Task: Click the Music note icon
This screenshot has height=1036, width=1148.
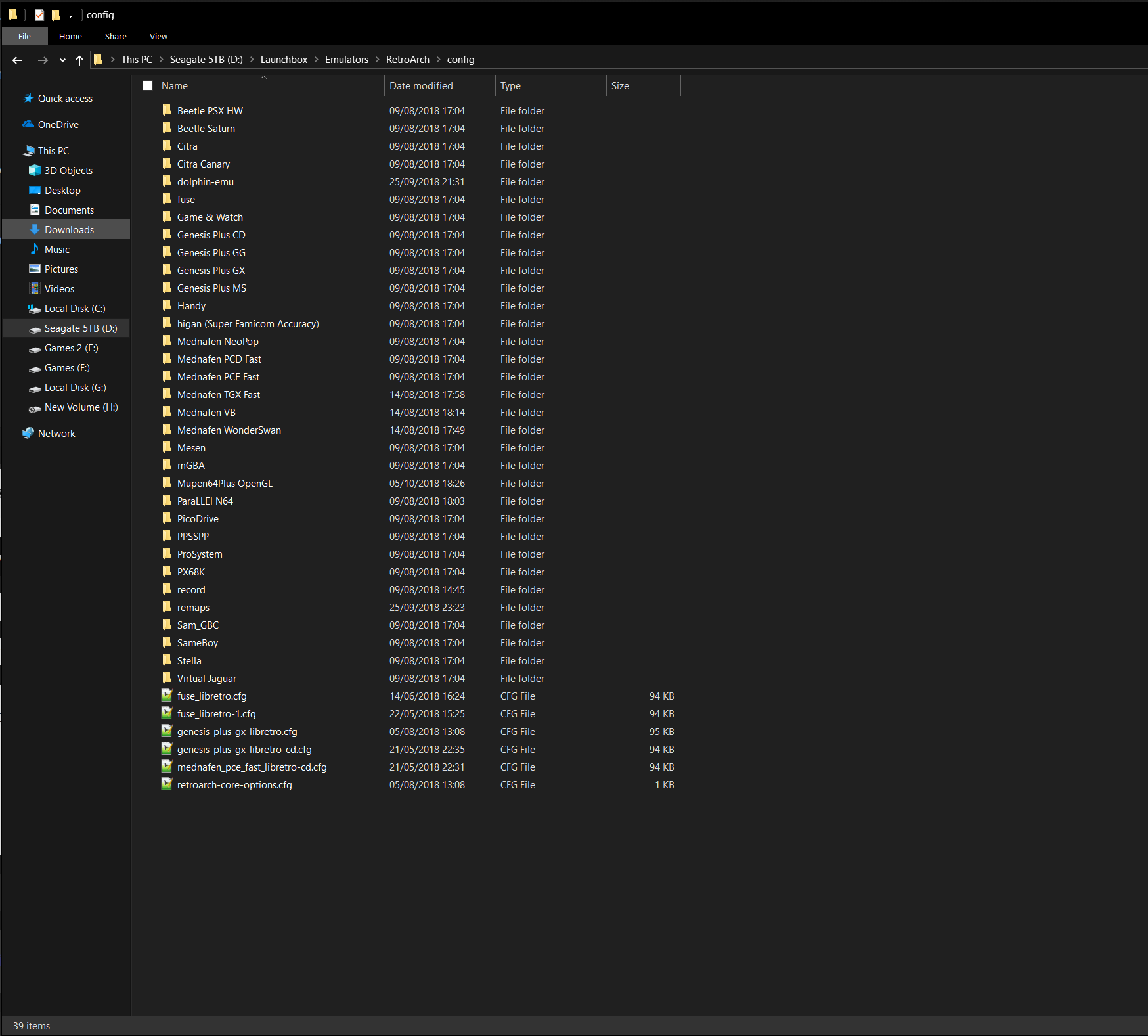Action: (x=35, y=249)
